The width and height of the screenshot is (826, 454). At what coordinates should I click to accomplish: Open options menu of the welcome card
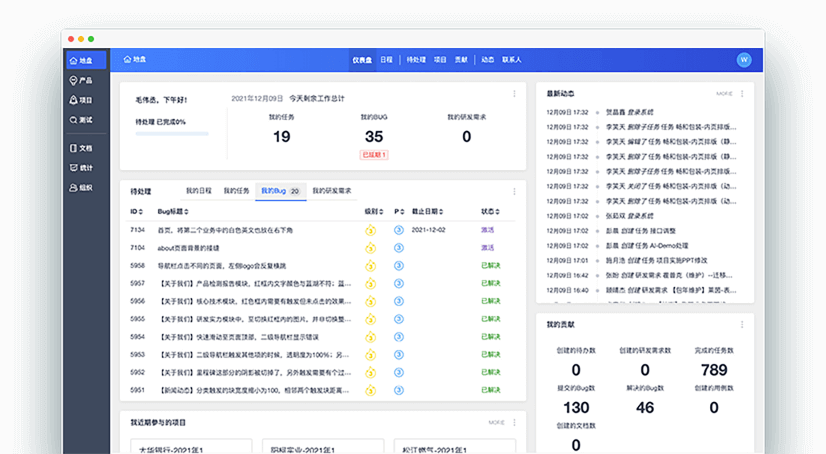click(x=514, y=94)
